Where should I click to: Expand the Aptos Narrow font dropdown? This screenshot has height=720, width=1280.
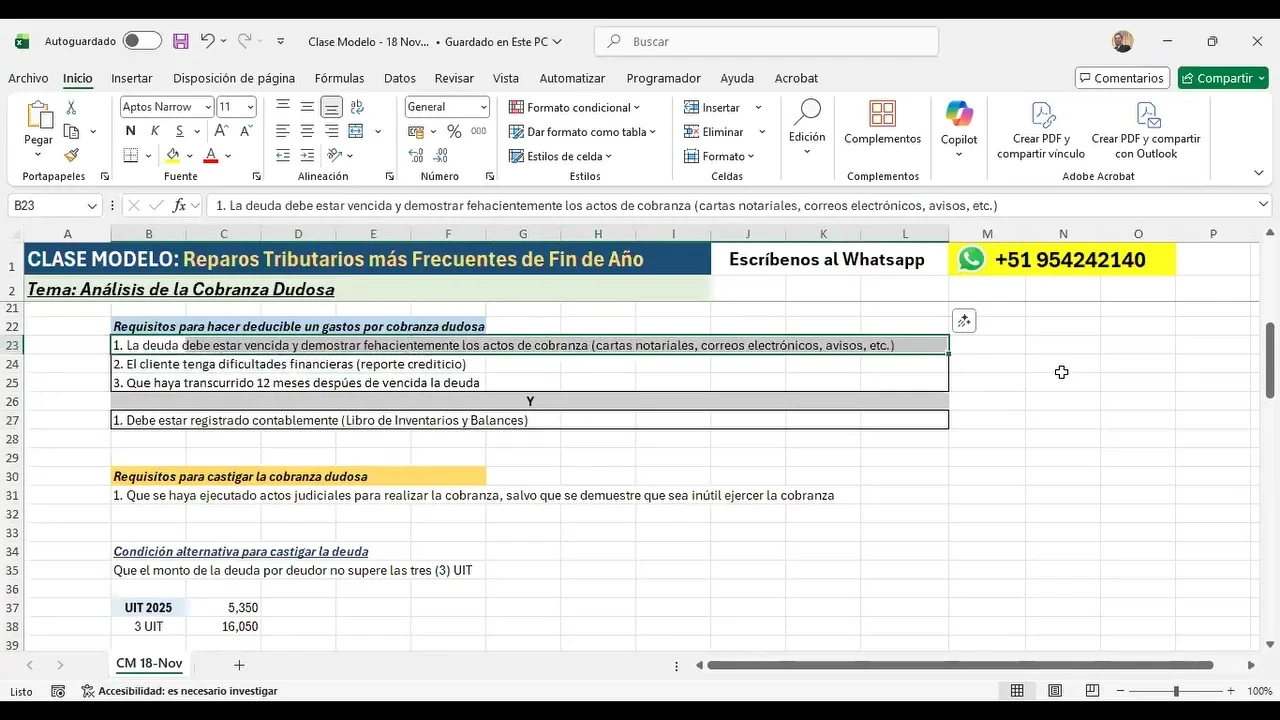tap(208, 107)
